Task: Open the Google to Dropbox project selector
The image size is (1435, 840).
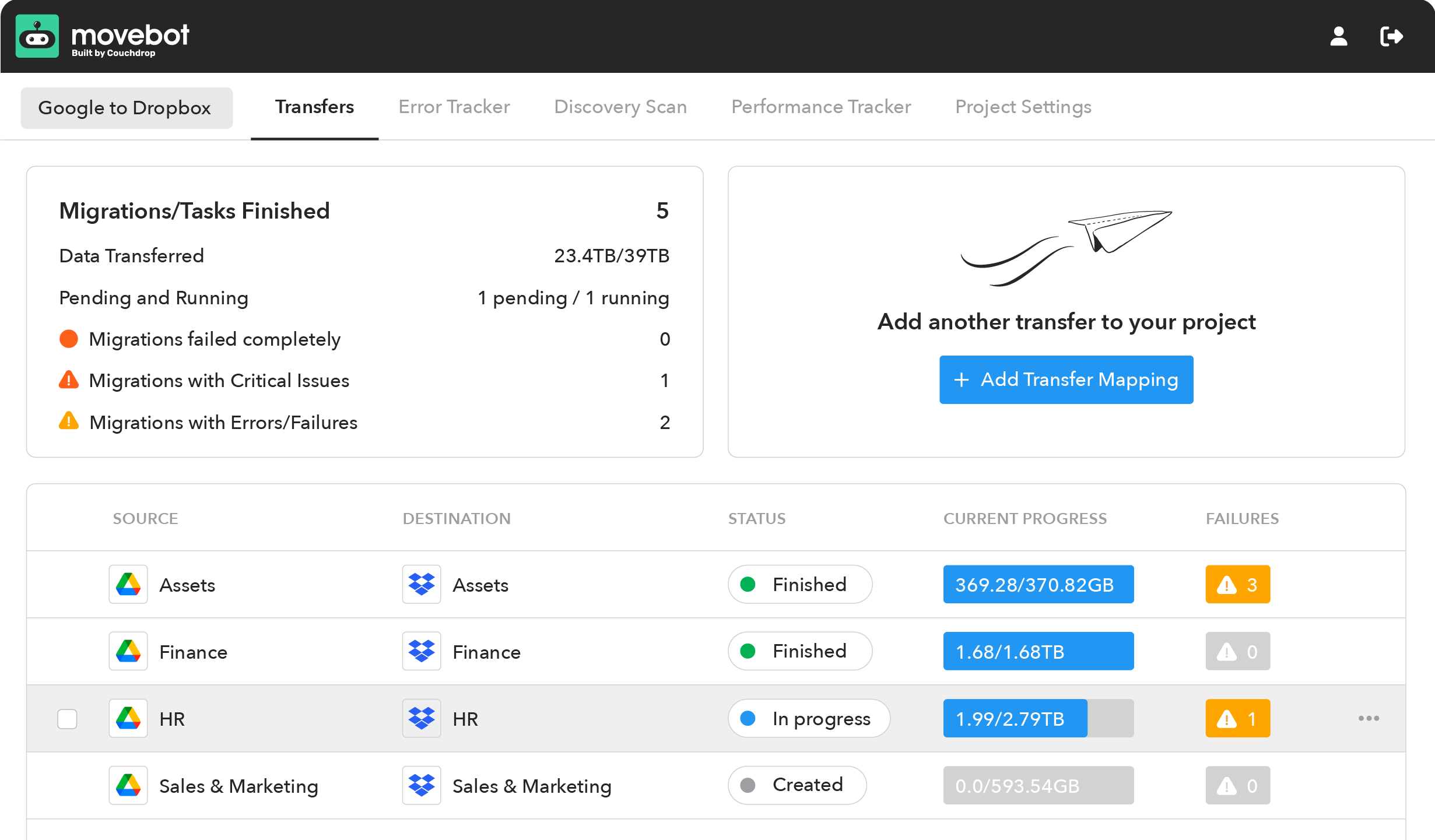Action: point(127,108)
